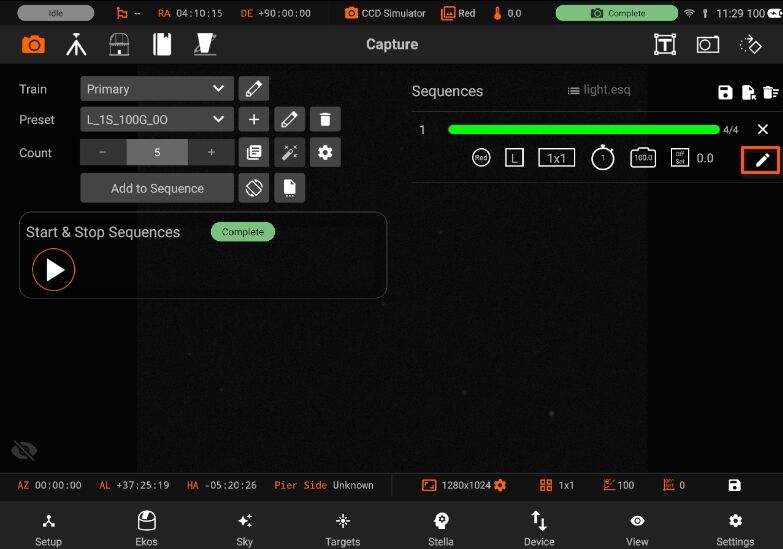
Task: Click Add to Sequence button
Action: [157, 188]
